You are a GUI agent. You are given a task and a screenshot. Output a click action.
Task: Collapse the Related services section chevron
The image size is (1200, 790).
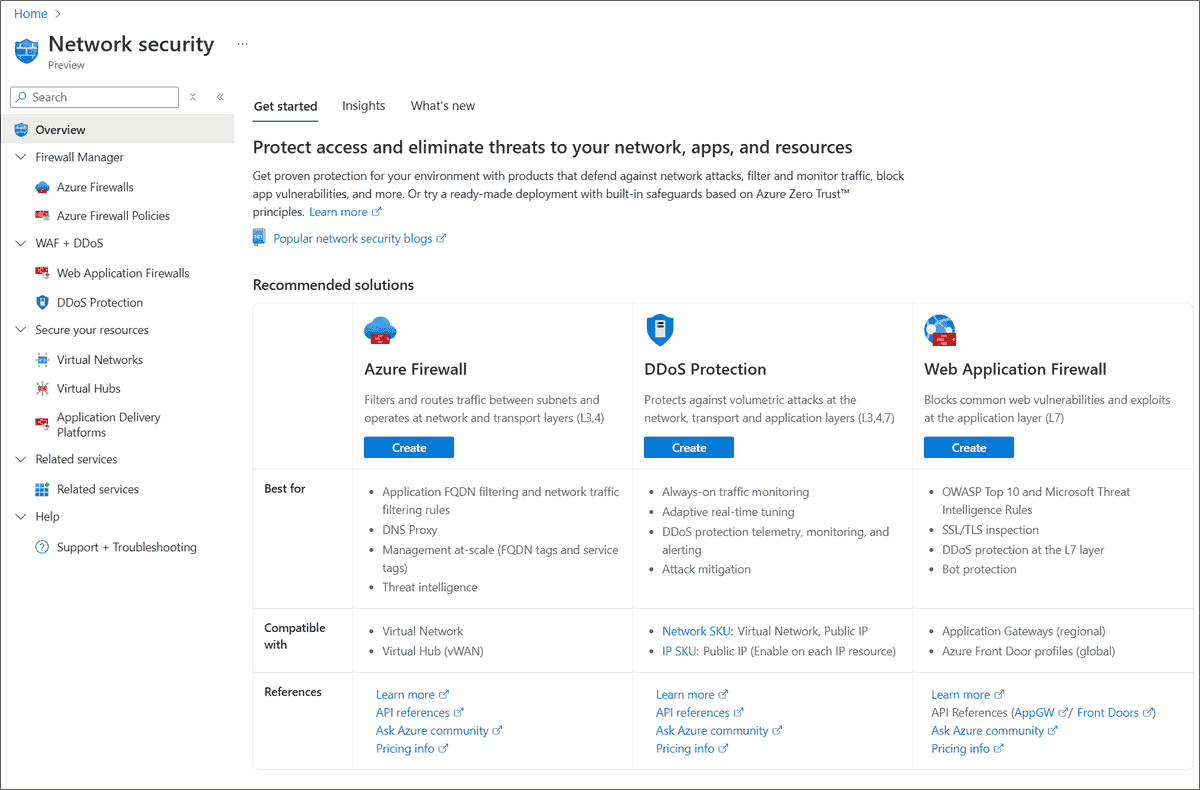pos(21,459)
